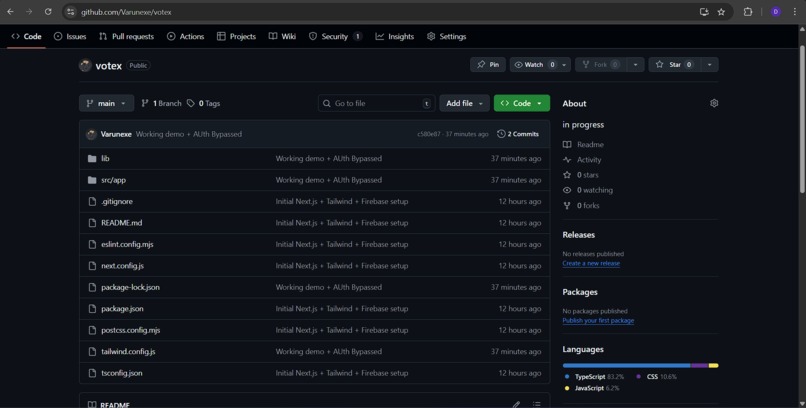Click TypeScript segment of languages bar
Screen dimensions: 806x408
[627, 366]
